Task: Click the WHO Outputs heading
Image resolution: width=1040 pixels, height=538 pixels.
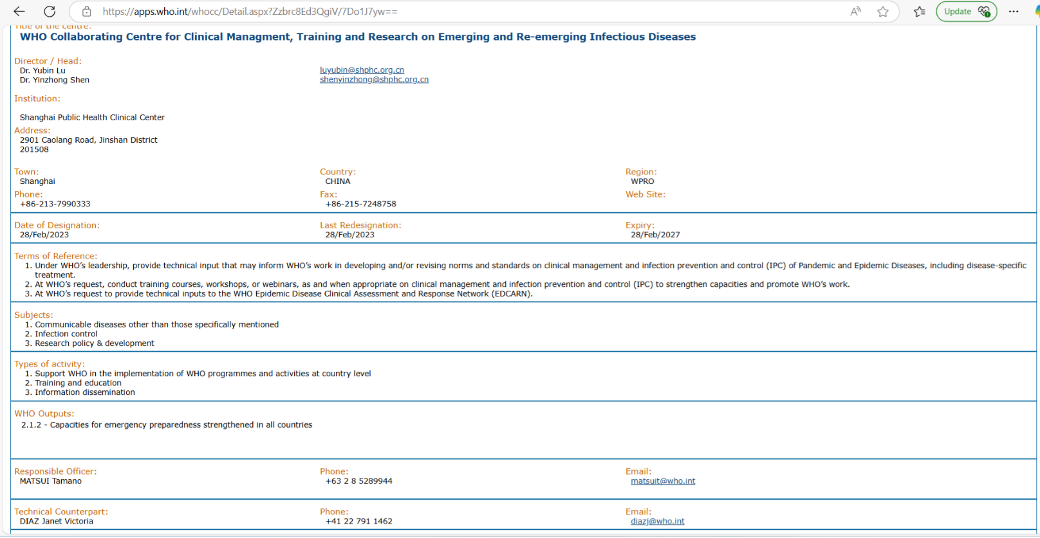Action: pos(44,414)
